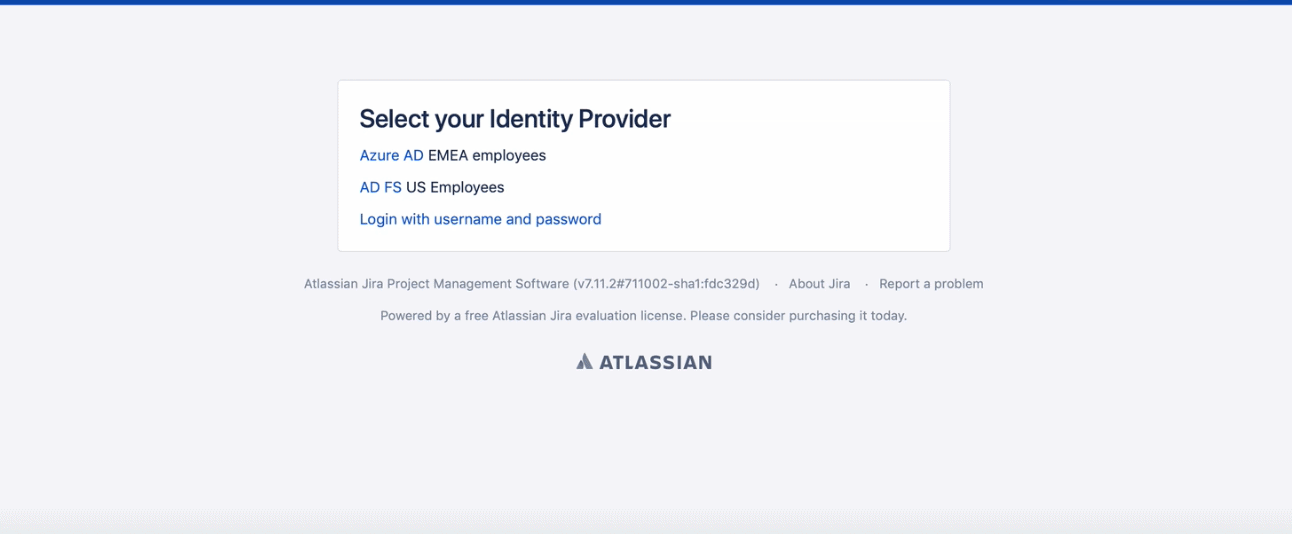Screen dimensions: 1292x534
Task: Open Login with username and password
Action: point(480,219)
